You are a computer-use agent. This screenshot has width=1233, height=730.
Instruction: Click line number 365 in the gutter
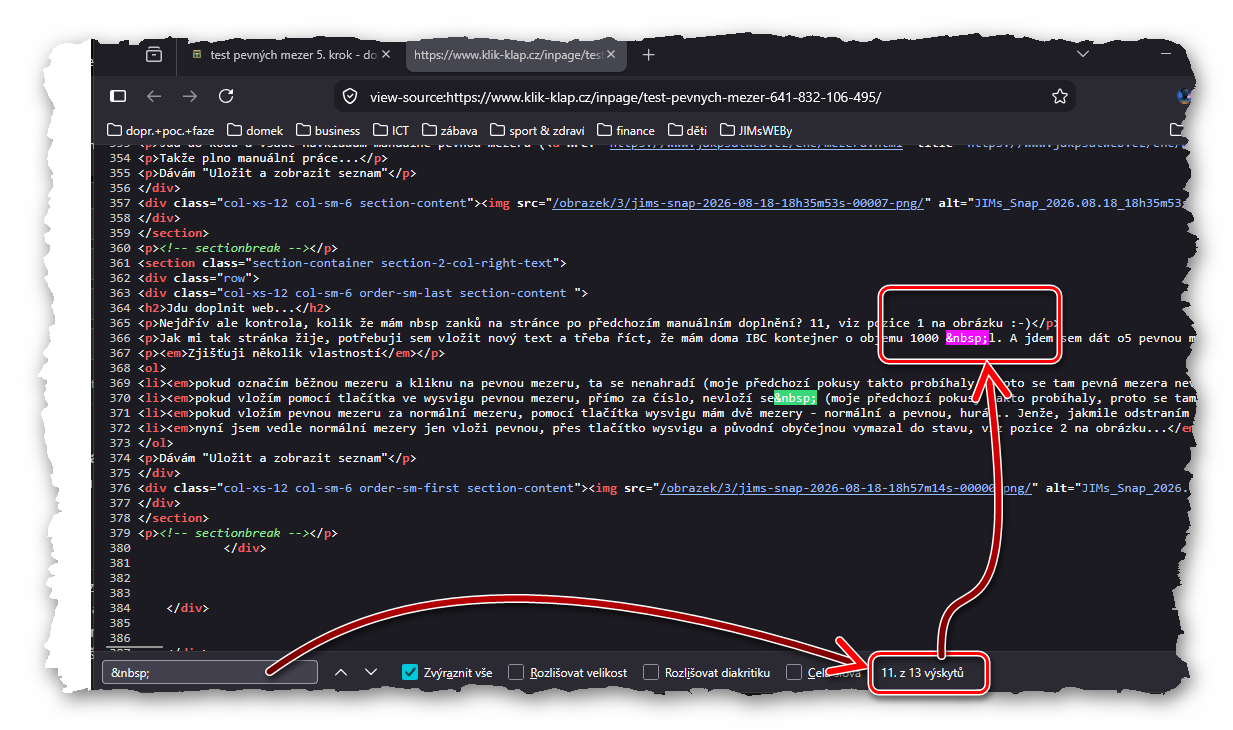pyautogui.click(x=120, y=323)
